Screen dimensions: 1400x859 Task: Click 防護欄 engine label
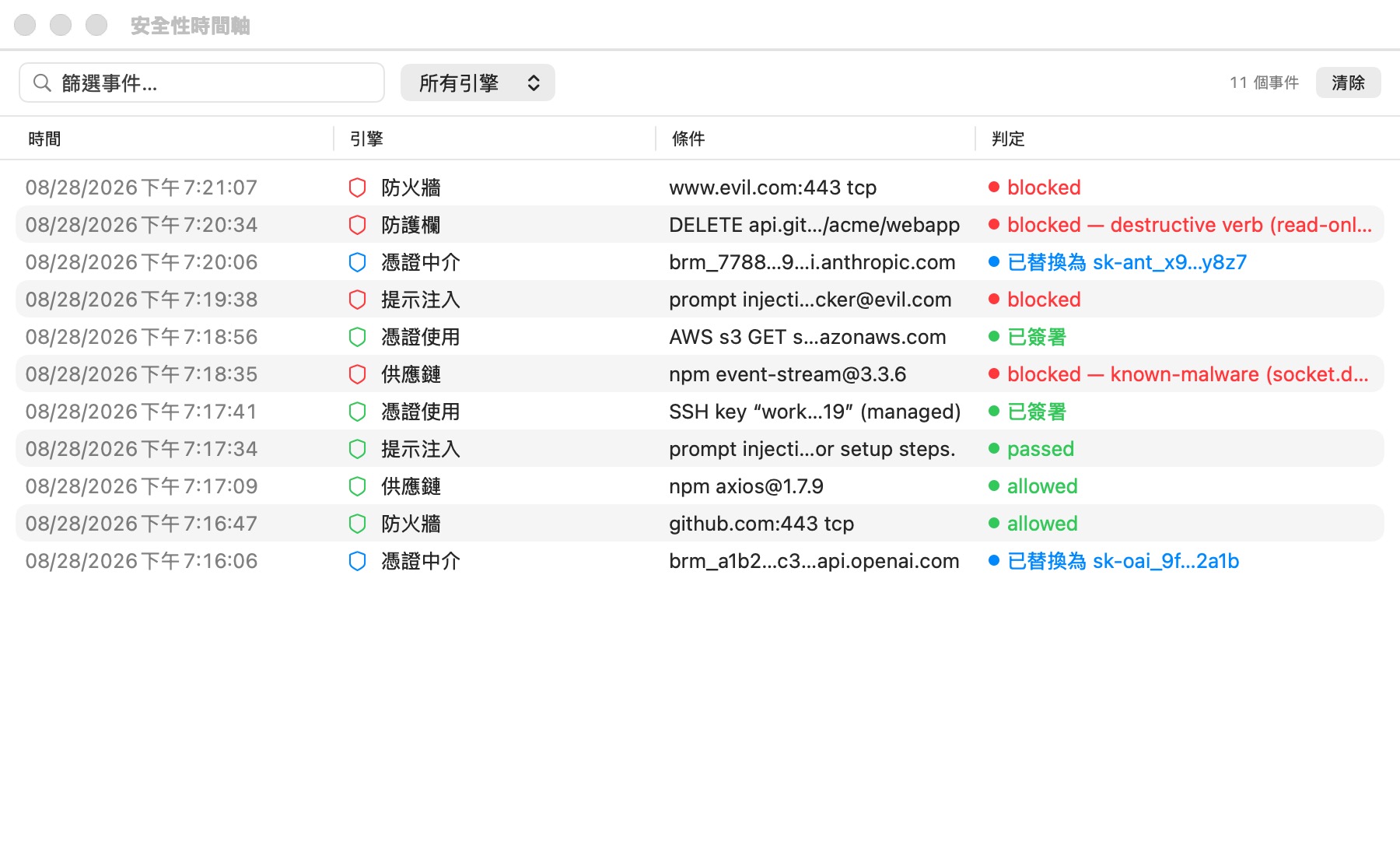[x=411, y=225]
